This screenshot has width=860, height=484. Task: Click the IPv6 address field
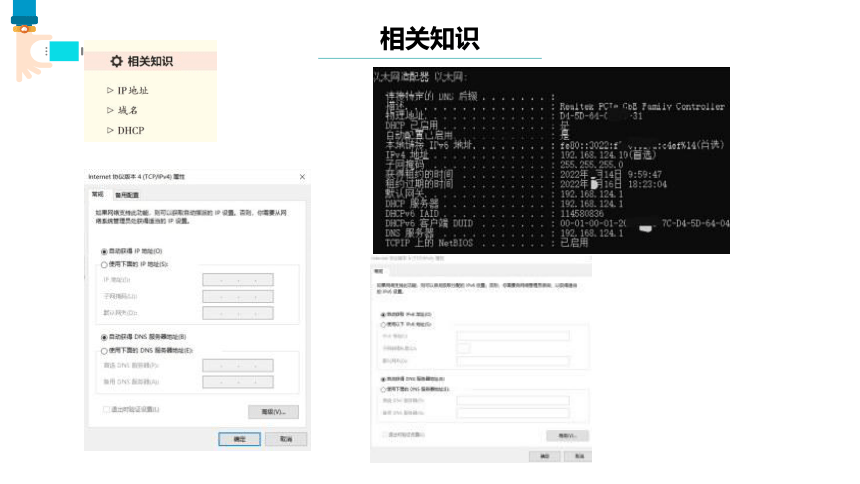pos(513,336)
